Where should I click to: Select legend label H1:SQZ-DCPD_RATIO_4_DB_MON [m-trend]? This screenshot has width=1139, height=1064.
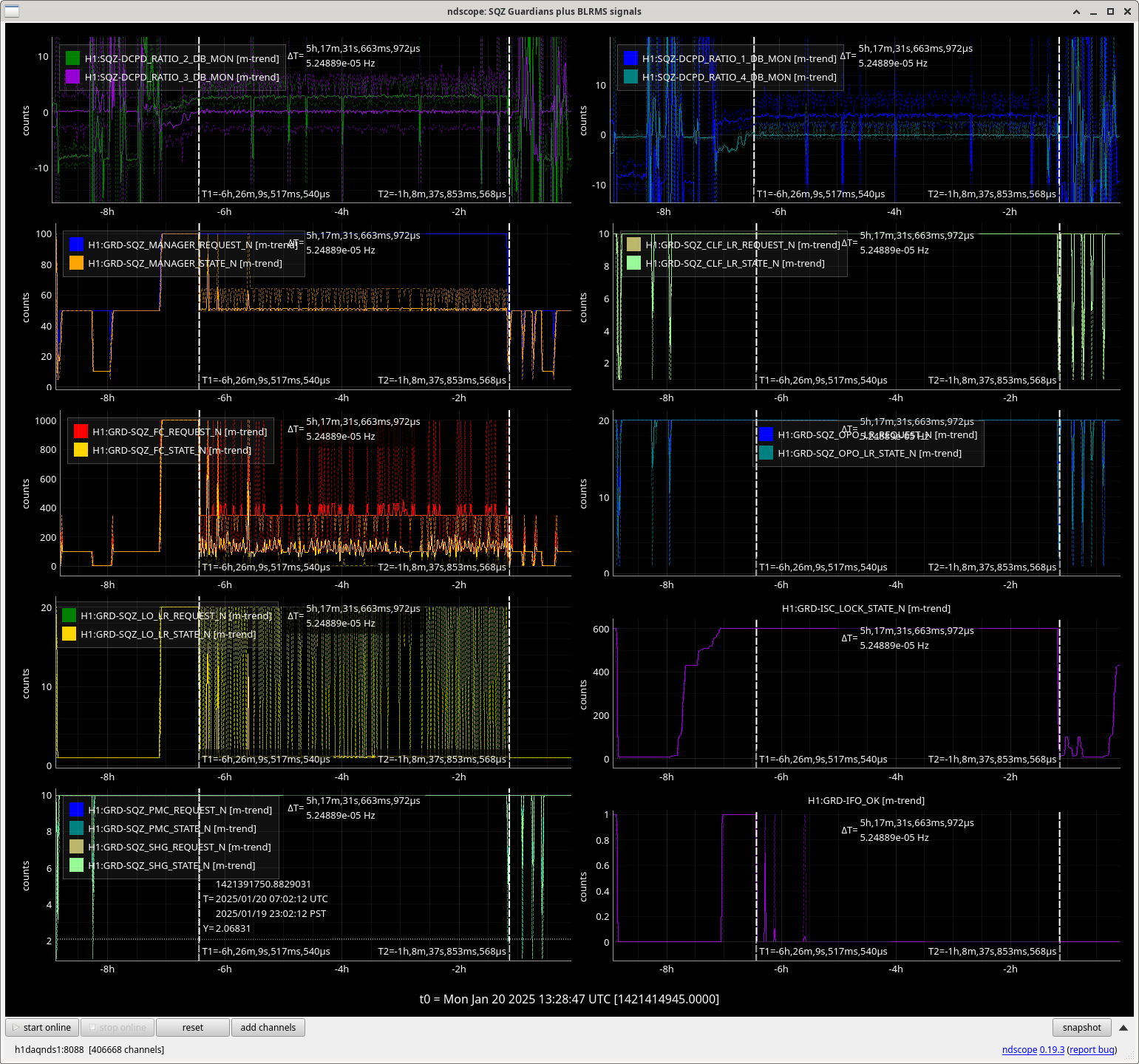click(x=739, y=77)
